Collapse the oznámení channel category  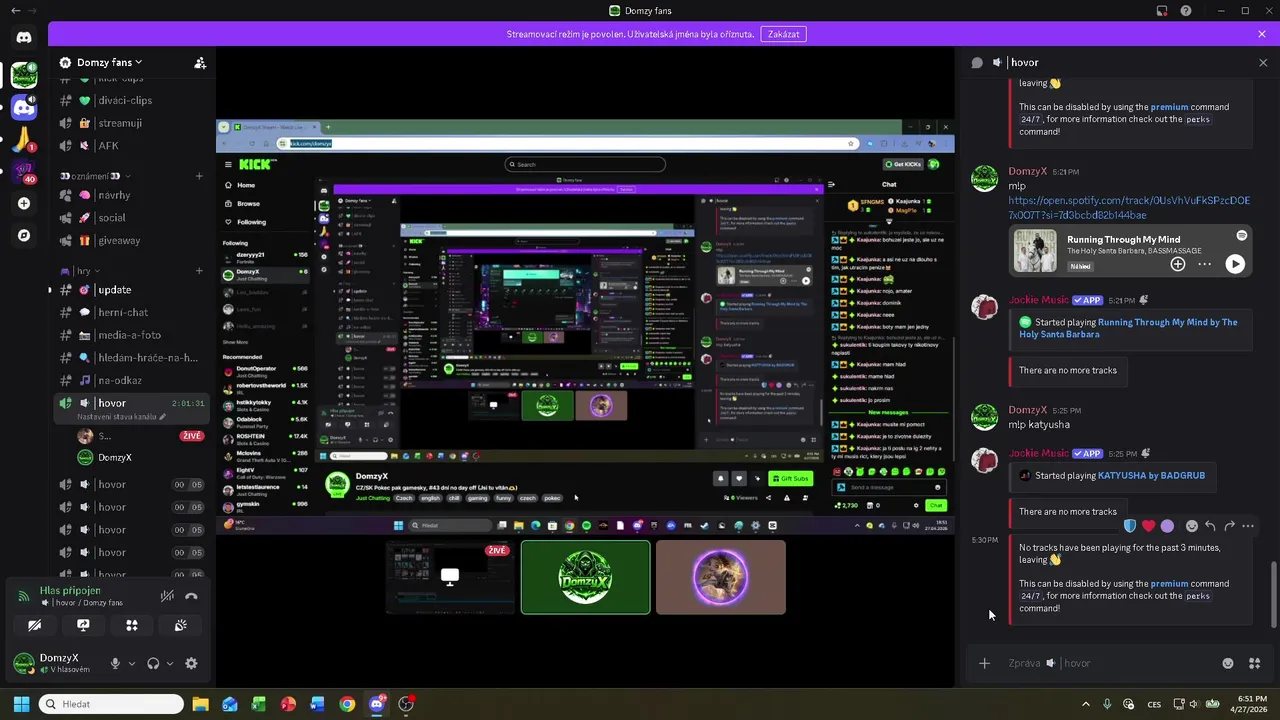pyautogui.click(x=97, y=176)
